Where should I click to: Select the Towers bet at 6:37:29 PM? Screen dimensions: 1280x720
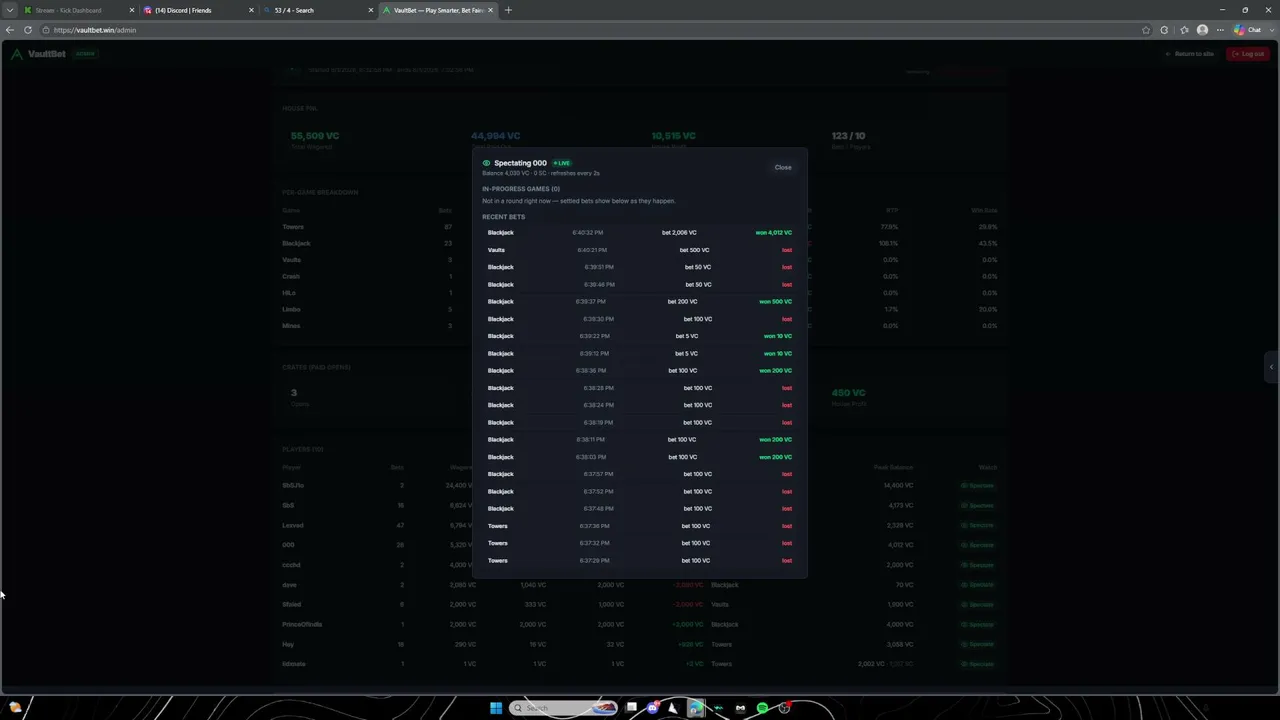(640, 560)
